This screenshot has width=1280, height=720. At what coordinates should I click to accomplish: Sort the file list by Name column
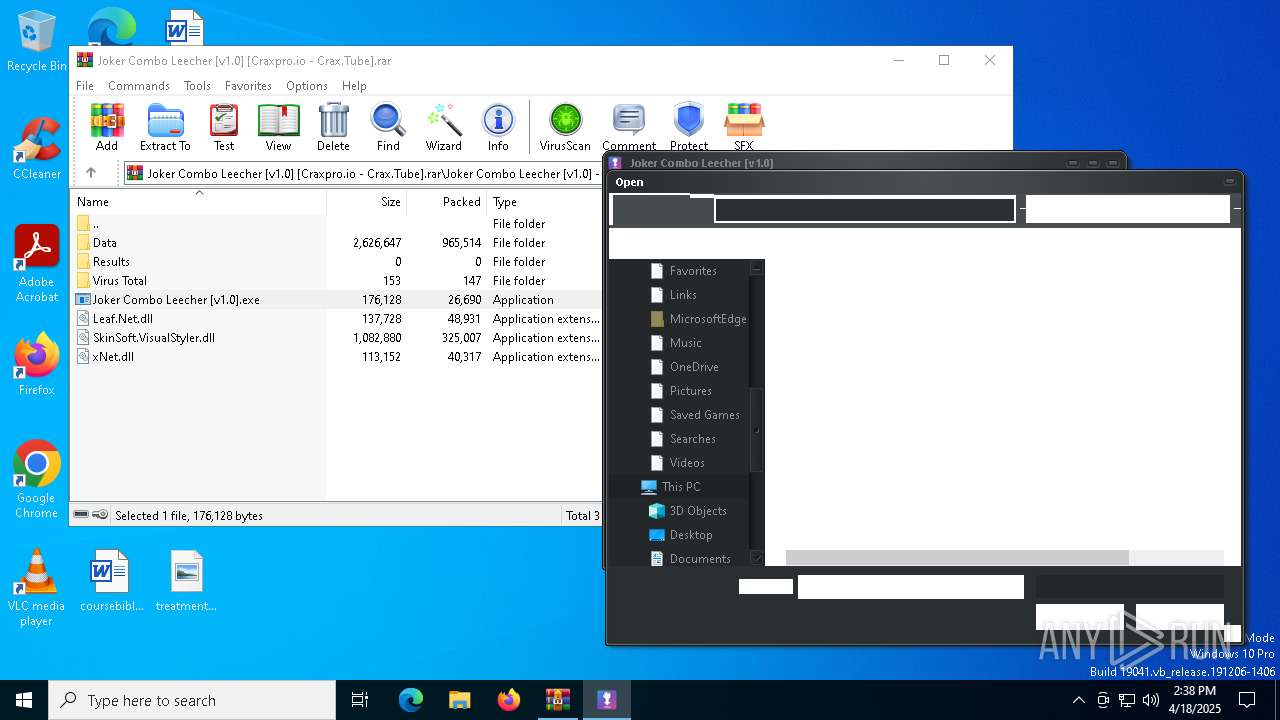[x=198, y=201]
